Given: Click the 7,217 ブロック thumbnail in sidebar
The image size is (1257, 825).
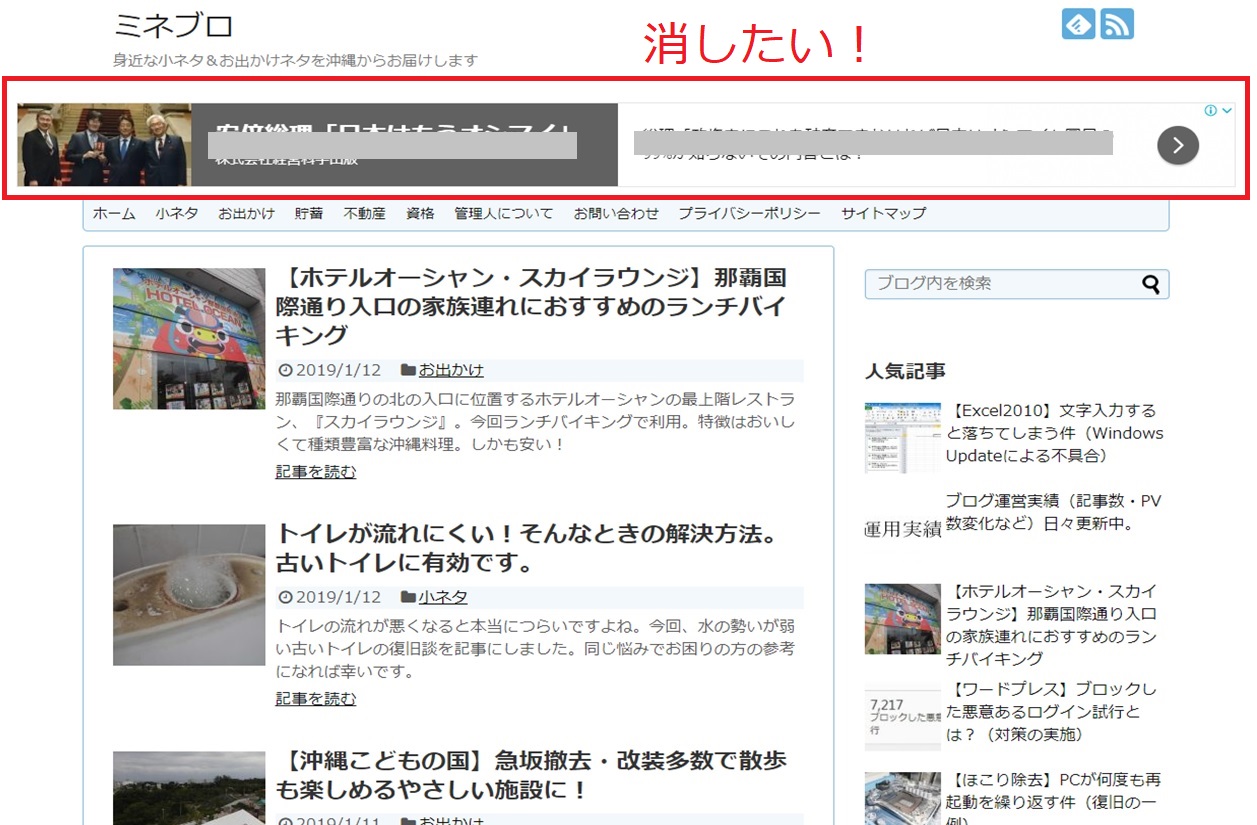Looking at the screenshot, I should click(x=903, y=716).
